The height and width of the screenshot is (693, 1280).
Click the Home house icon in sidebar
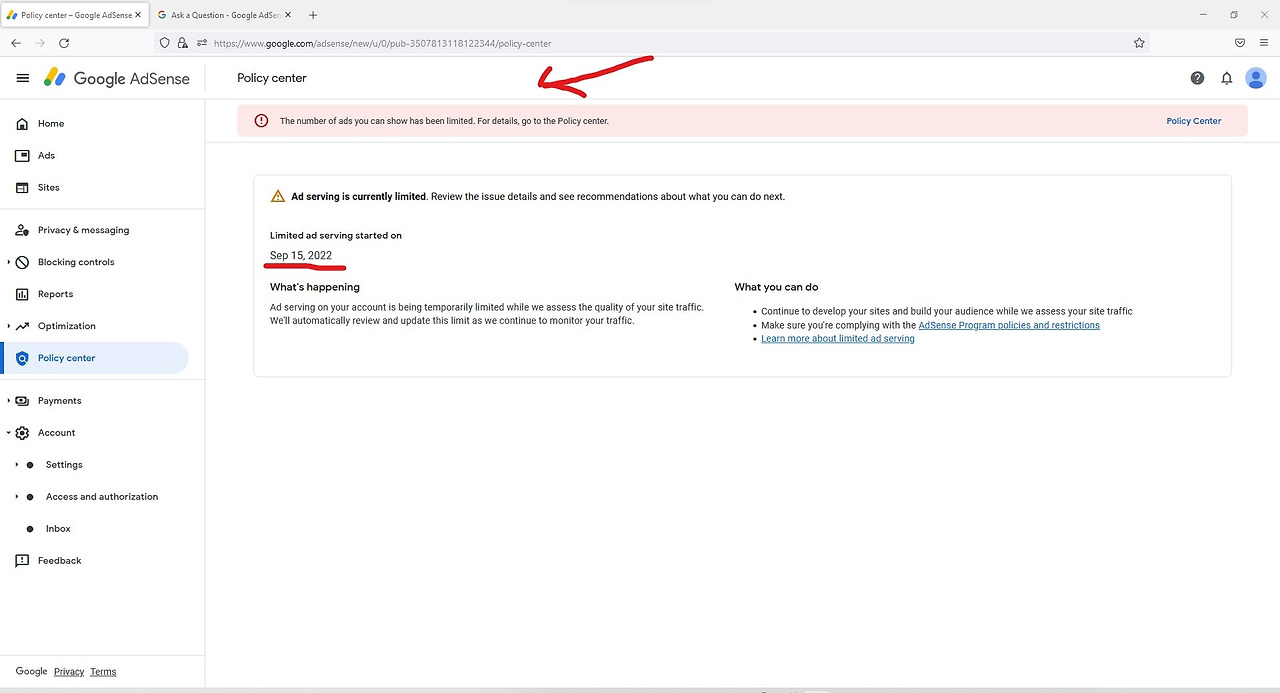point(22,124)
